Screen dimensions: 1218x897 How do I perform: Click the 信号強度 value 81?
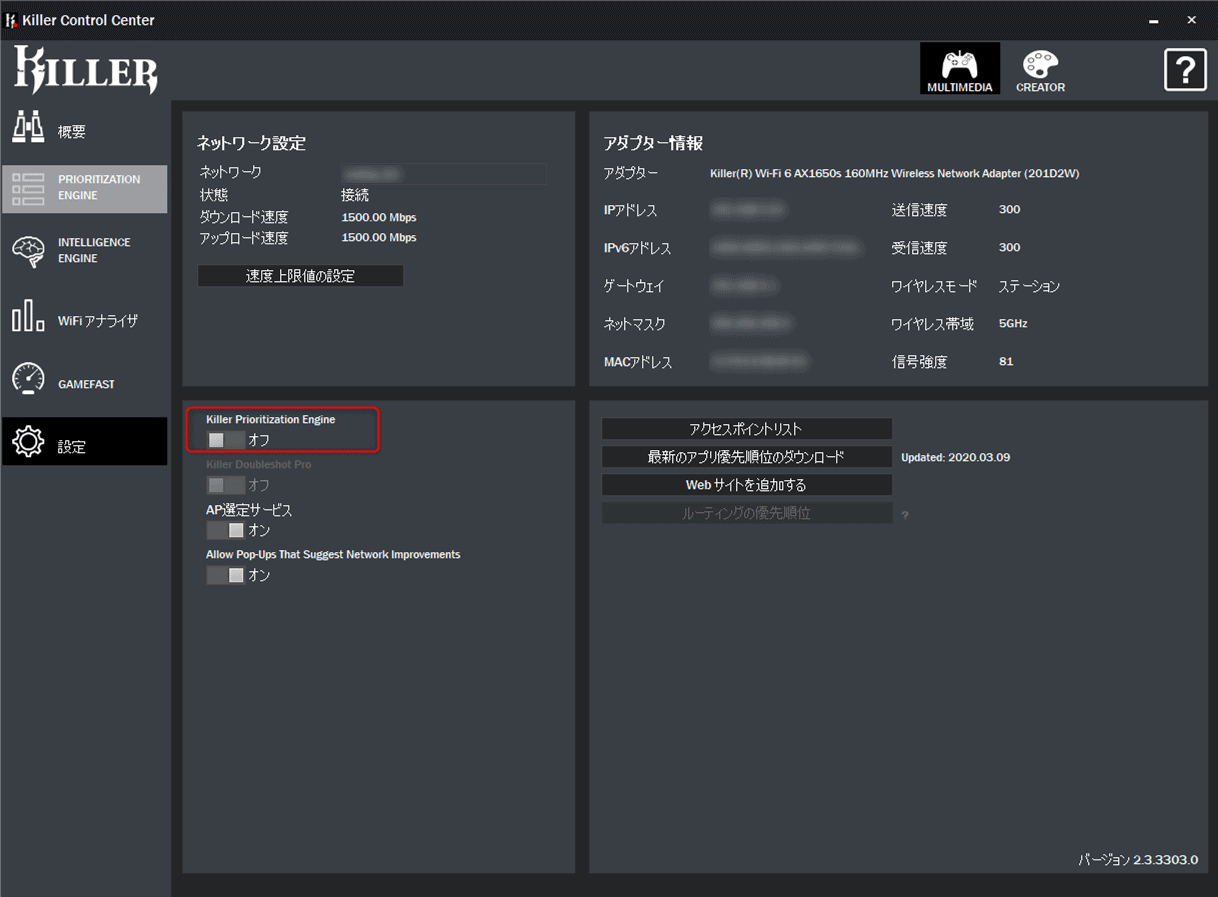pyautogui.click(x=1006, y=362)
